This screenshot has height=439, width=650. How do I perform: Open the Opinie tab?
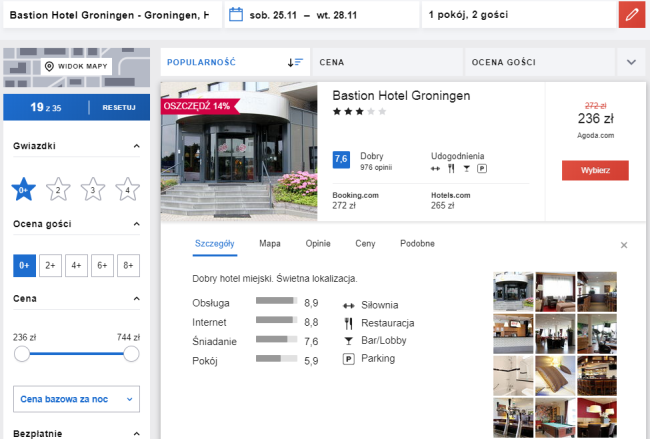tap(318, 244)
